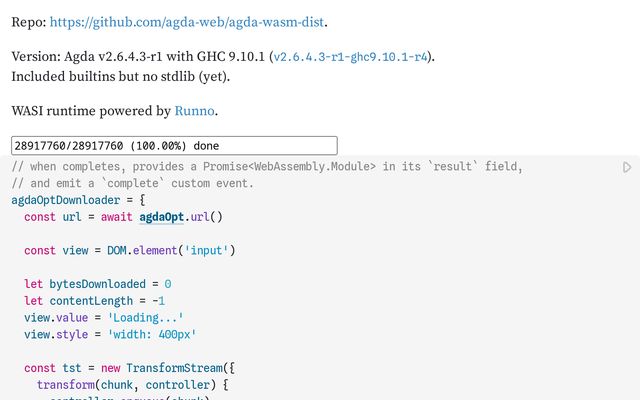Viewport: 640px width, 400px height.
Task: Click the comment mentioning Promise<WebAssembly.Module>
Action: click(266, 166)
